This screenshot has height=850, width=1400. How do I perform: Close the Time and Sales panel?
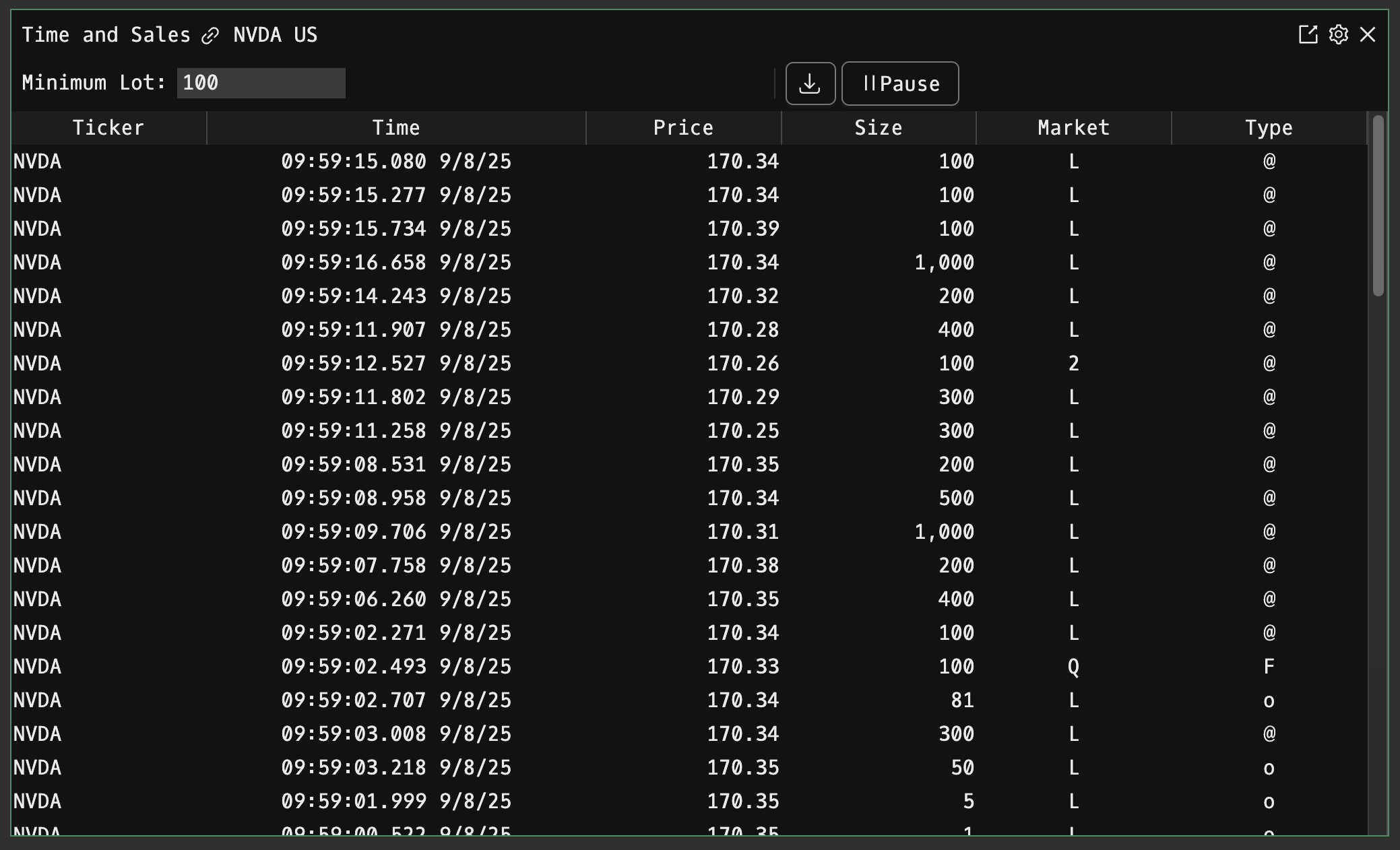pos(1368,34)
